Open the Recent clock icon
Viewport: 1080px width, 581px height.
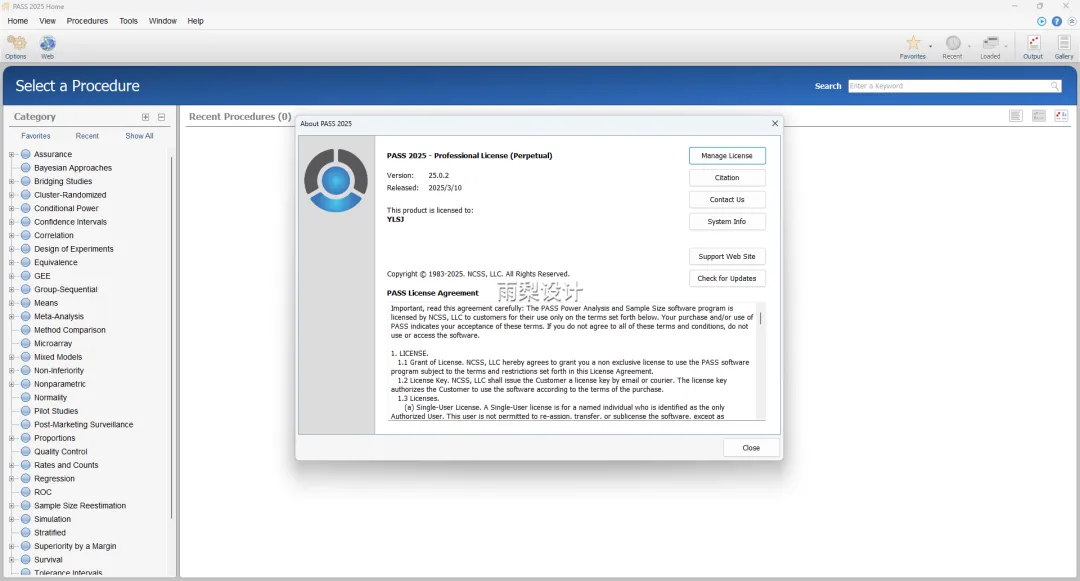tap(953, 43)
